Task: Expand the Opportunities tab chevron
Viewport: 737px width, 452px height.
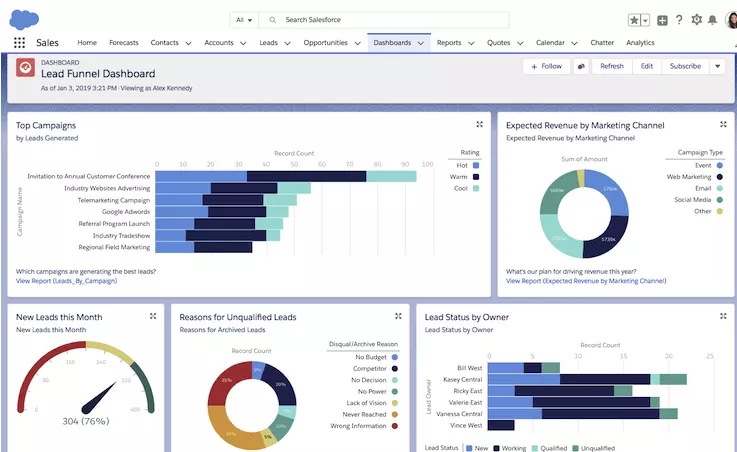Action: click(358, 43)
